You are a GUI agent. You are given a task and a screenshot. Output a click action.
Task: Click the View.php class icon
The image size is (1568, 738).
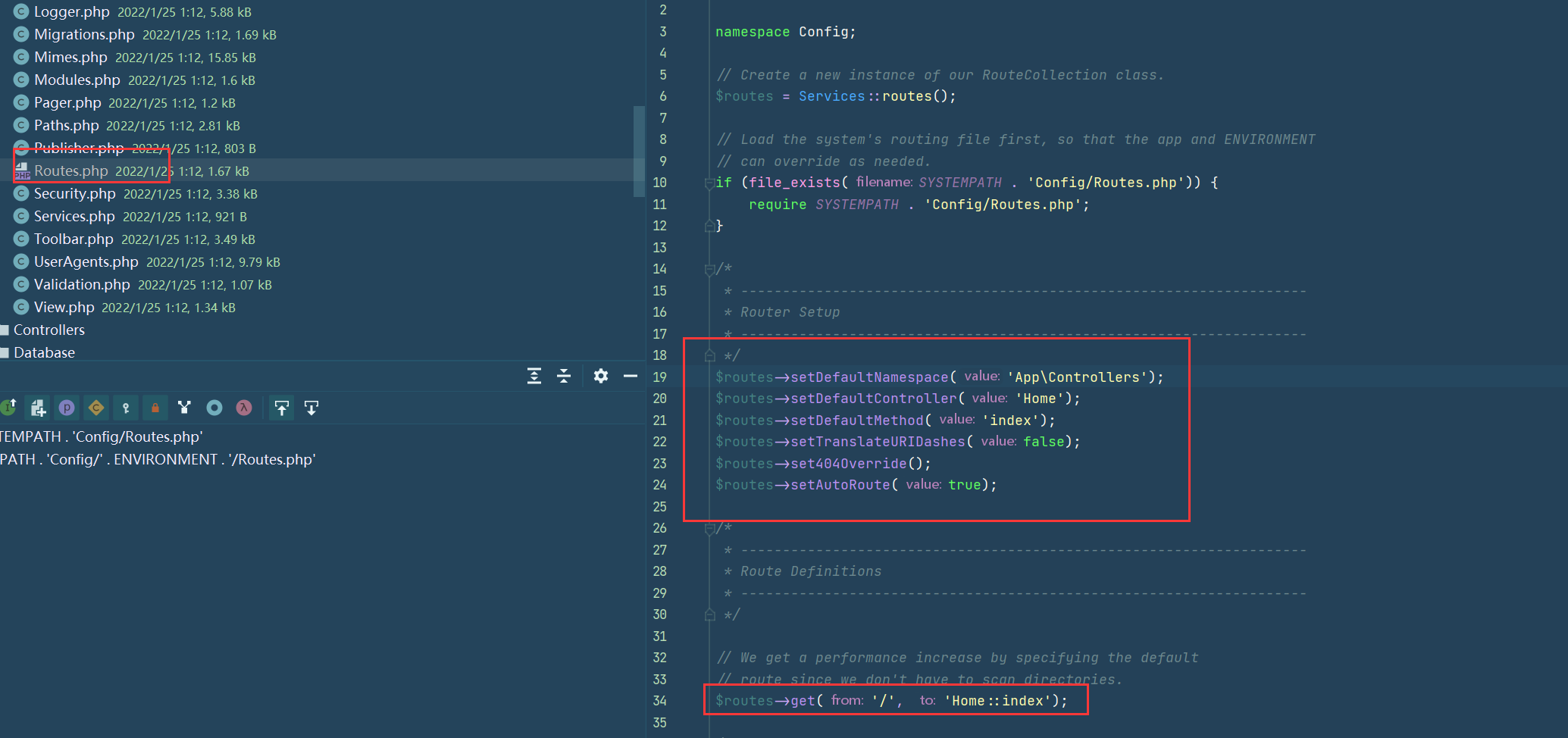point(21,307)
